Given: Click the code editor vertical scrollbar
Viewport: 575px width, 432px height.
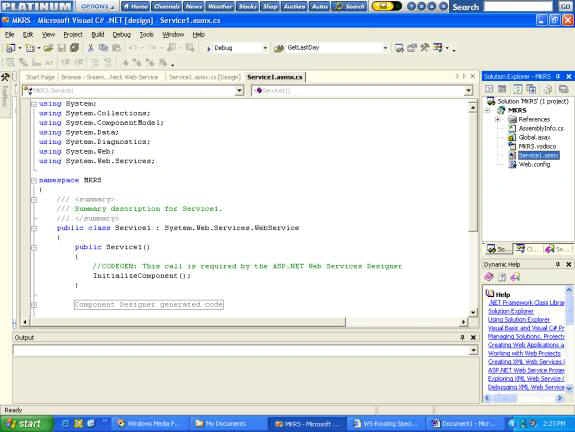Looking at the screenshot, I should pos(473,209).
